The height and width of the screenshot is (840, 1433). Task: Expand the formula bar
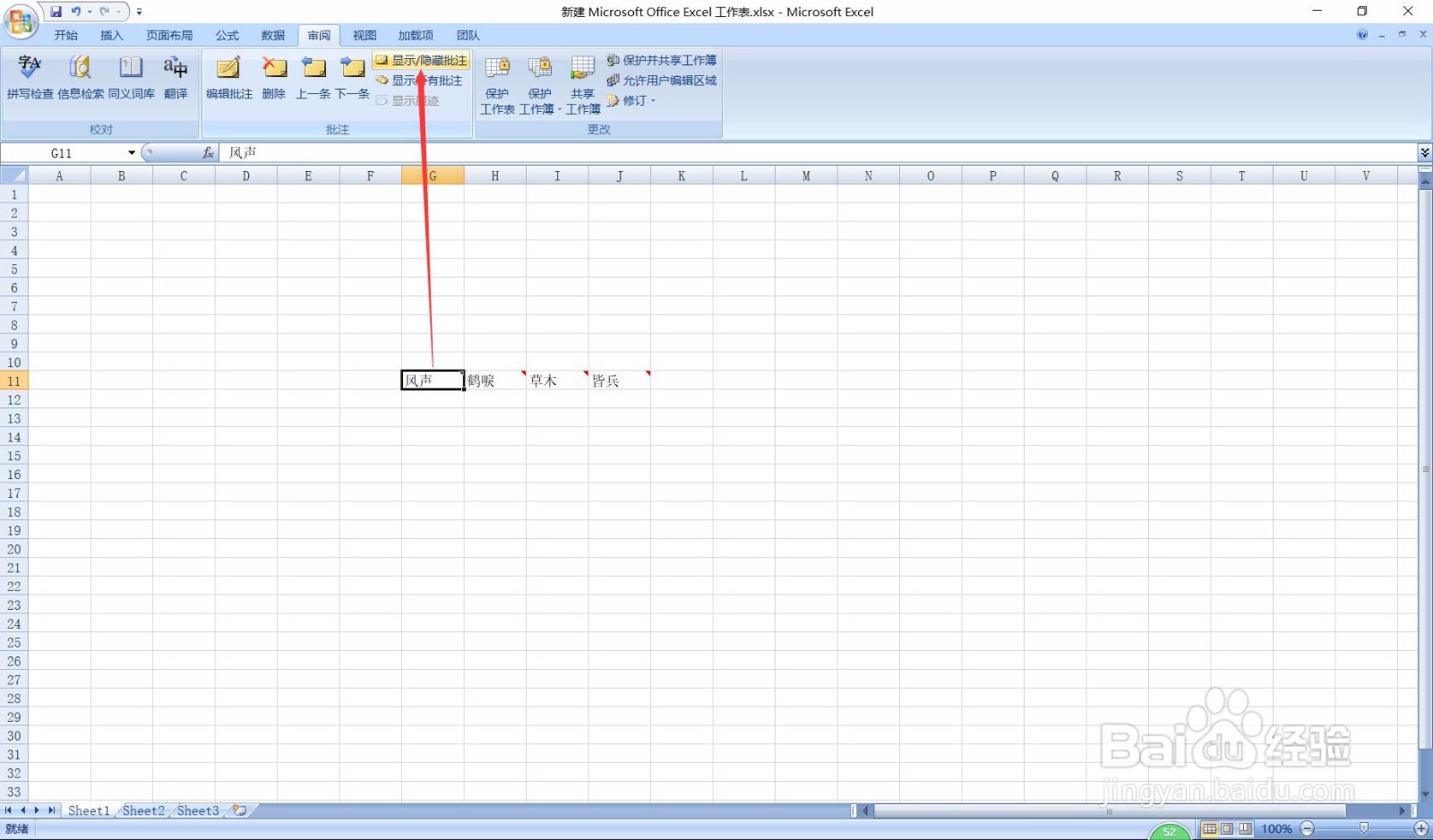[1425, 153]
